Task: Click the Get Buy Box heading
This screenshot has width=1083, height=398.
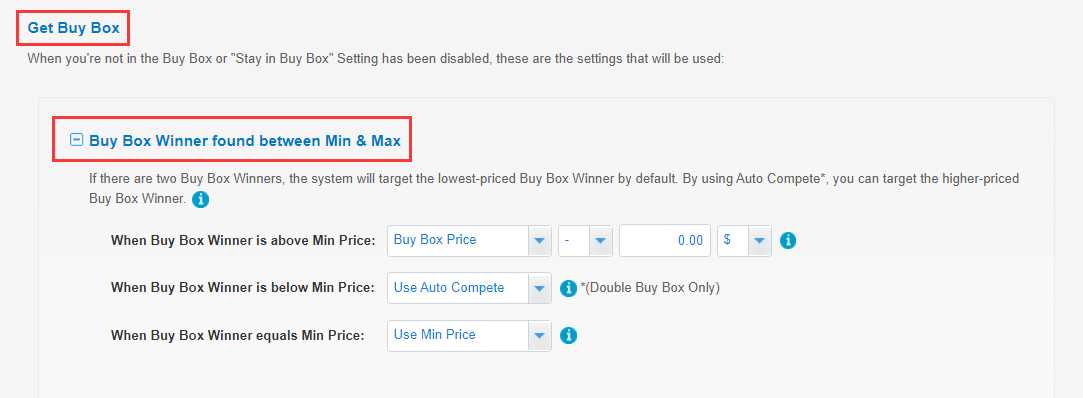Action: click(x=73, y=28)
